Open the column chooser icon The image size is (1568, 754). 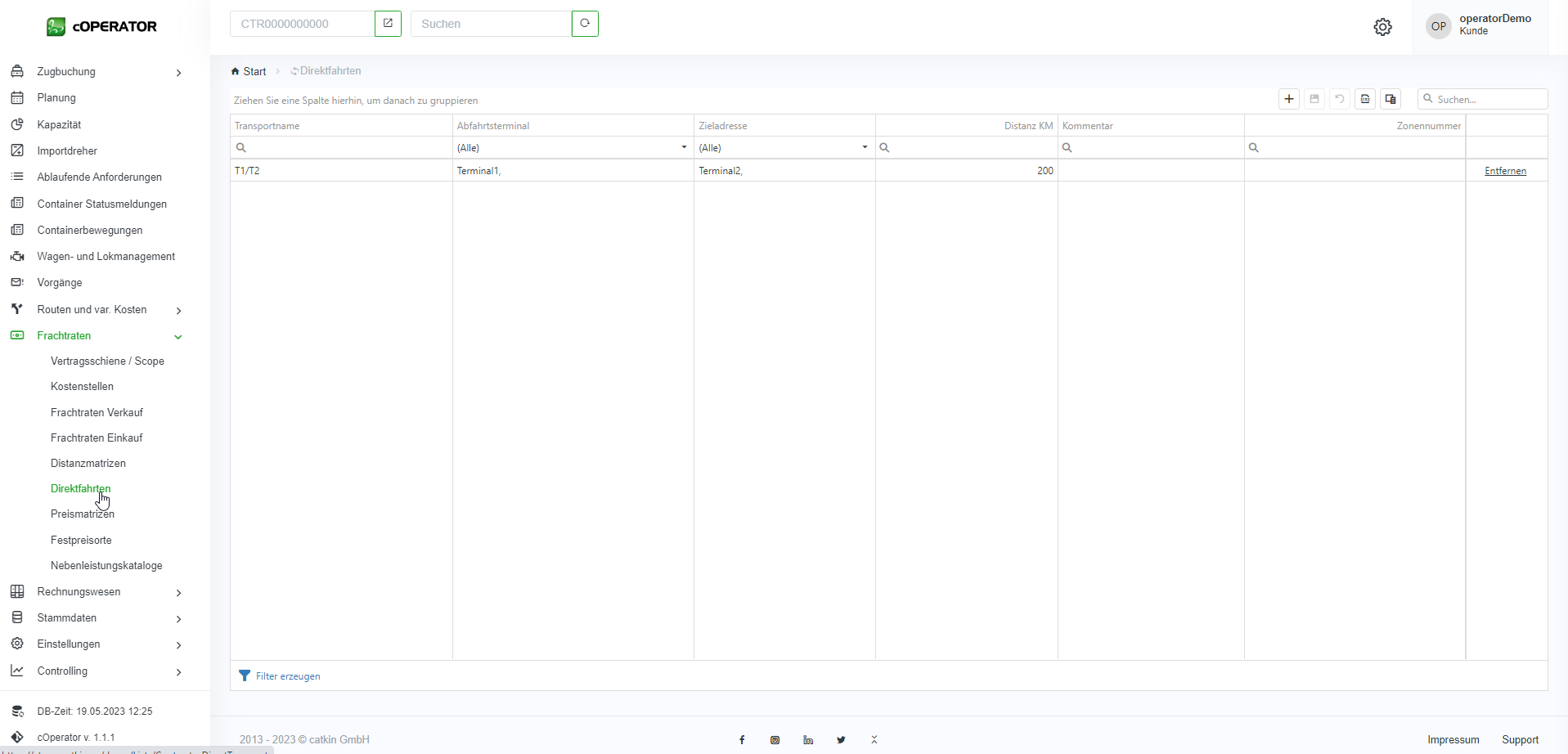click(x=1390, y=99)
